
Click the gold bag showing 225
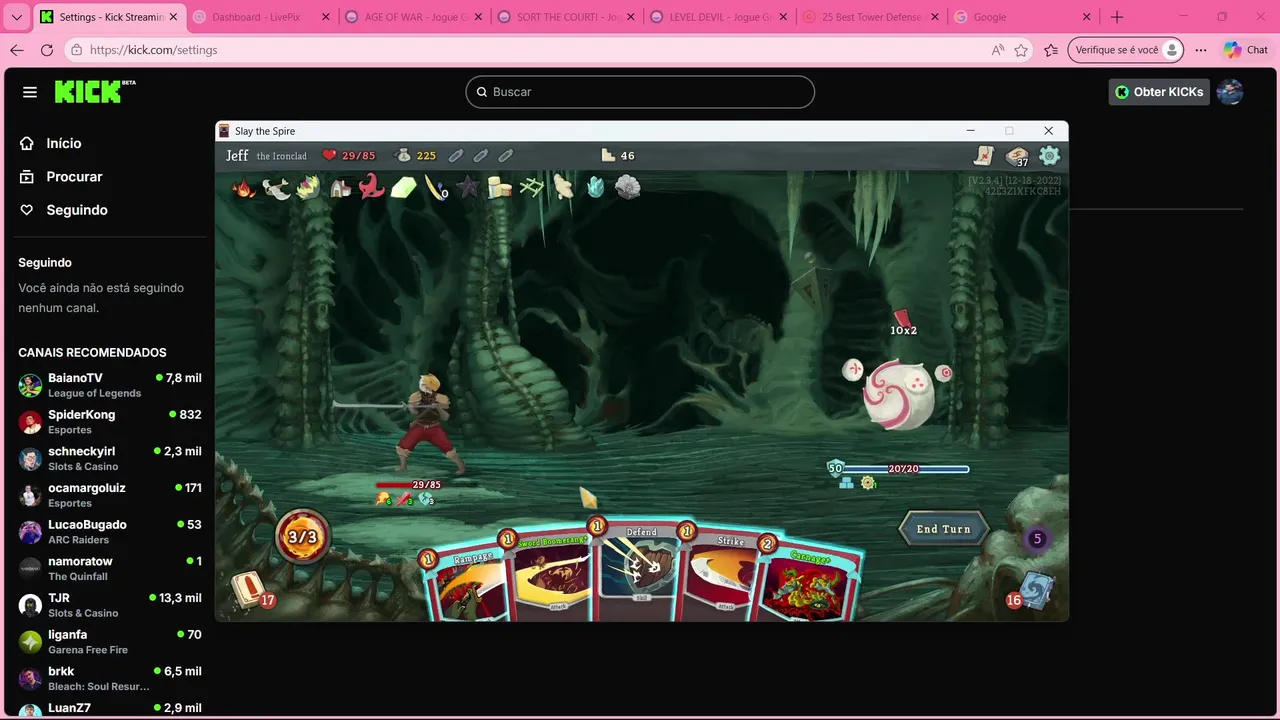(x=416, y=156)
